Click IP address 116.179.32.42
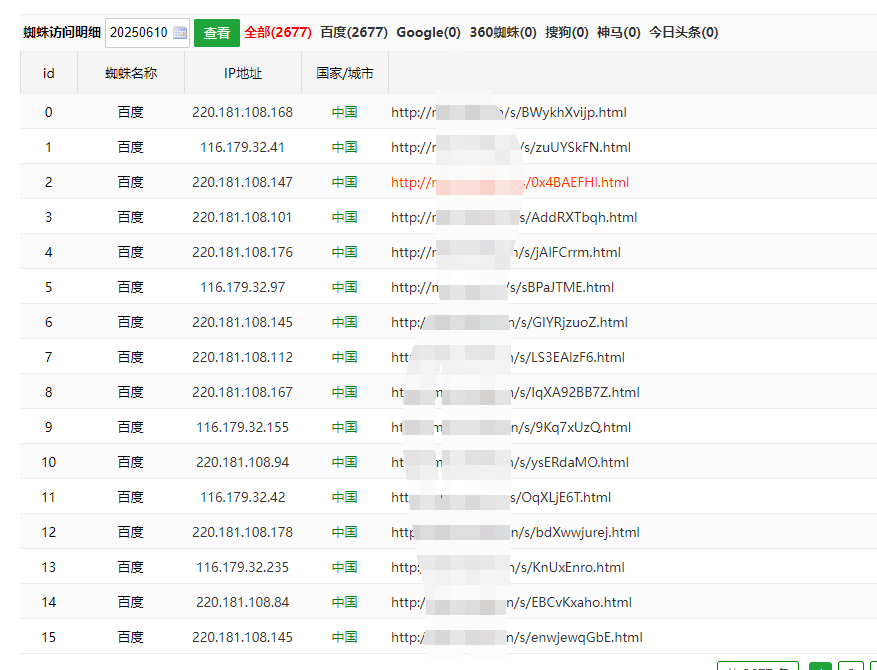 click(x=242, y=497)
